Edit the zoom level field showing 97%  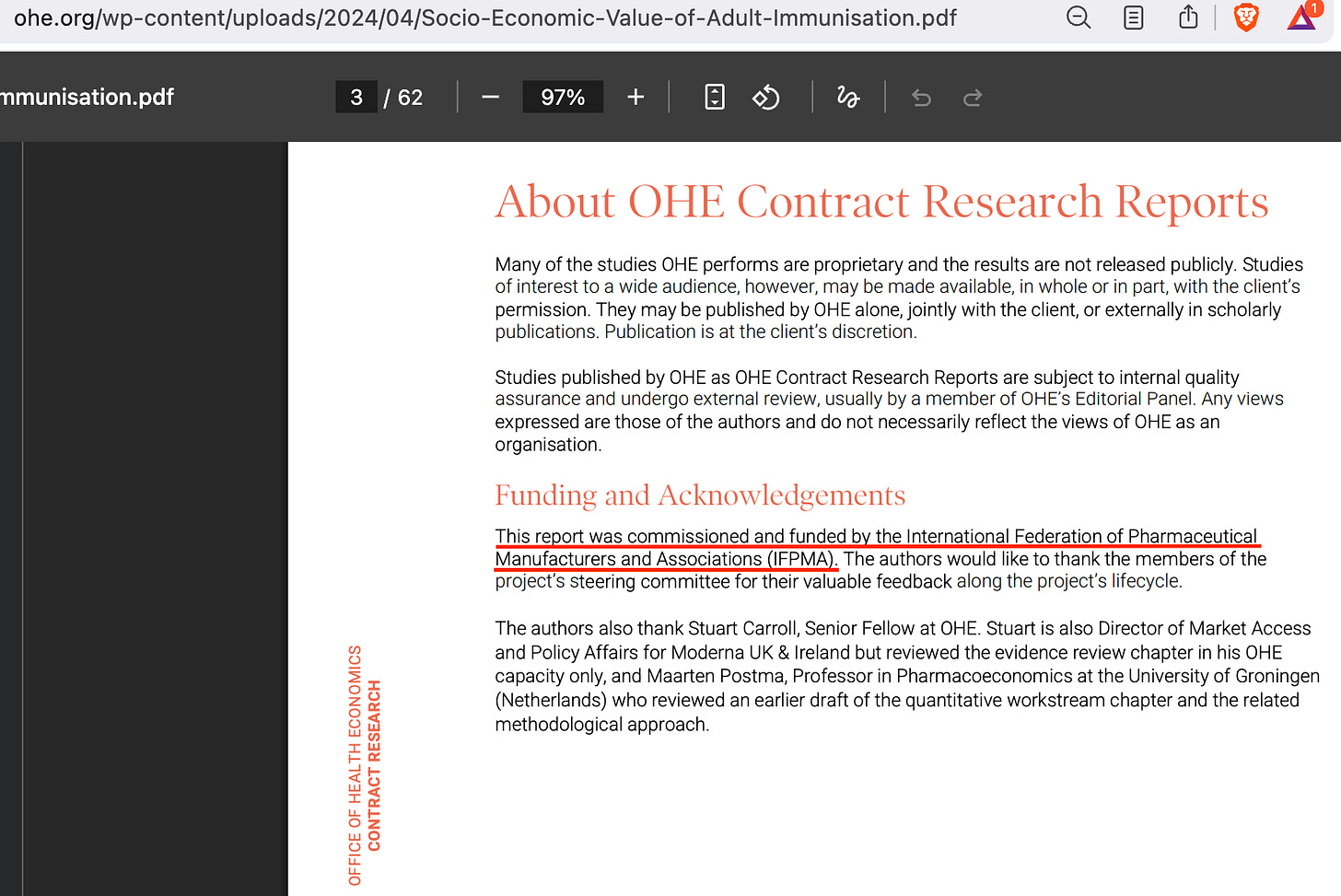(563, 97)
